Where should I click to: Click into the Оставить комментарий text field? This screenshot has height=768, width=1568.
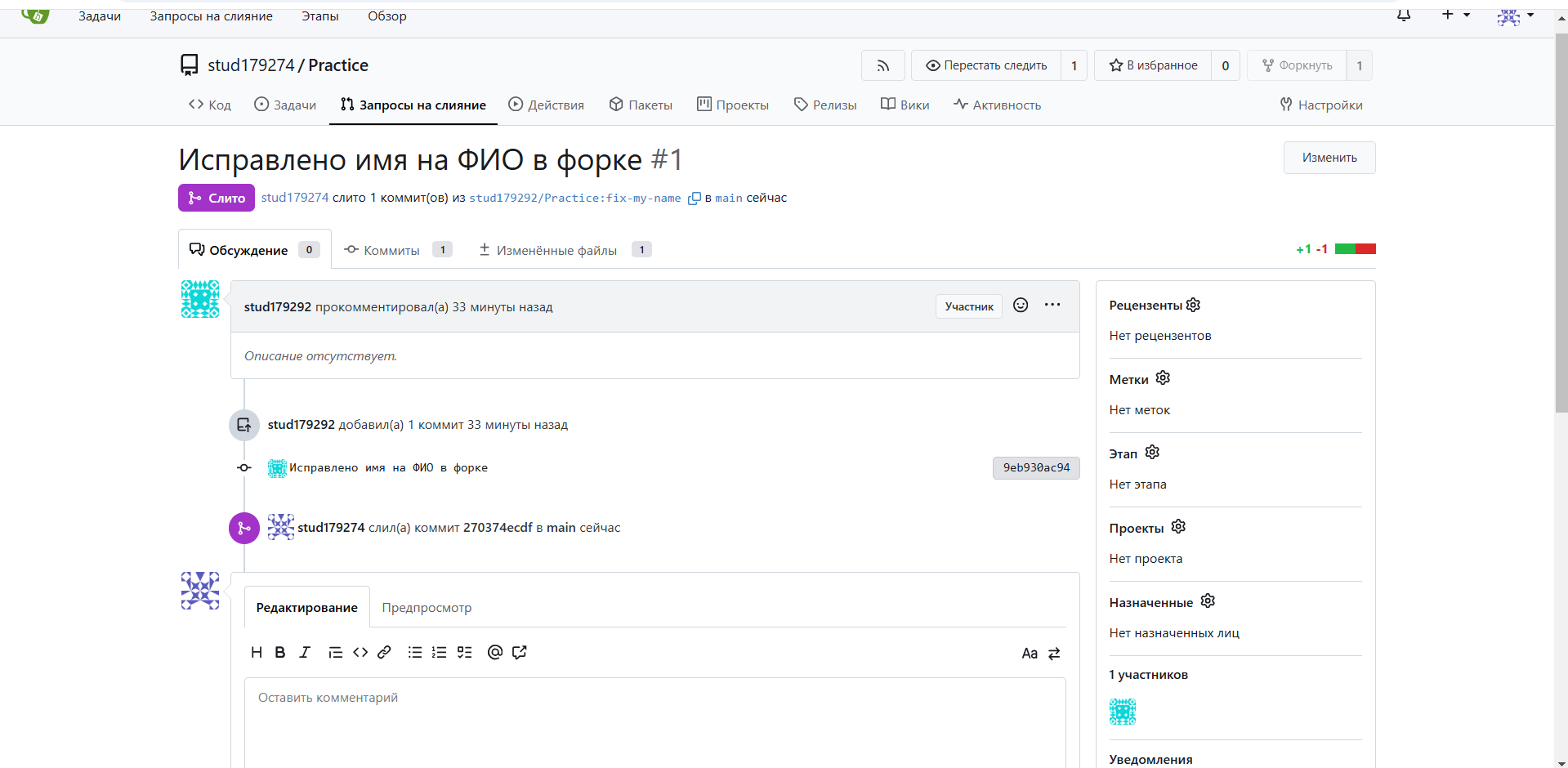(654, 719)
